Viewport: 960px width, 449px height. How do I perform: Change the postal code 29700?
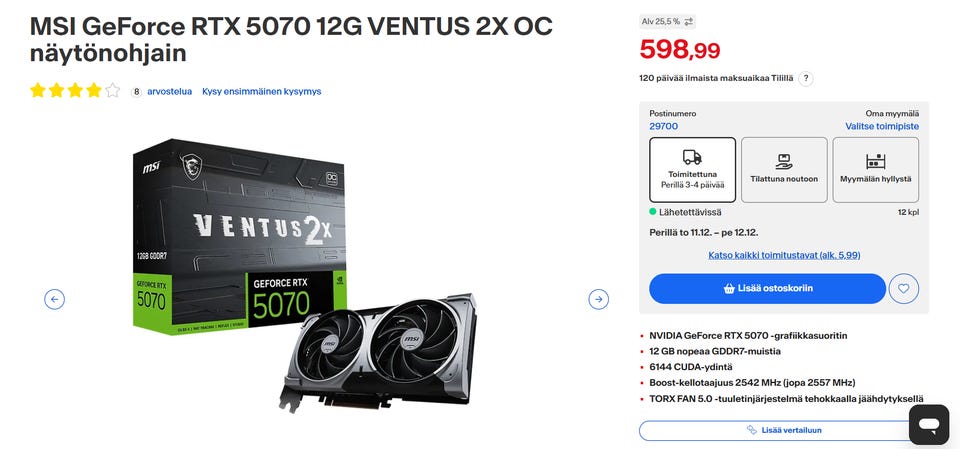click(664, 126)
